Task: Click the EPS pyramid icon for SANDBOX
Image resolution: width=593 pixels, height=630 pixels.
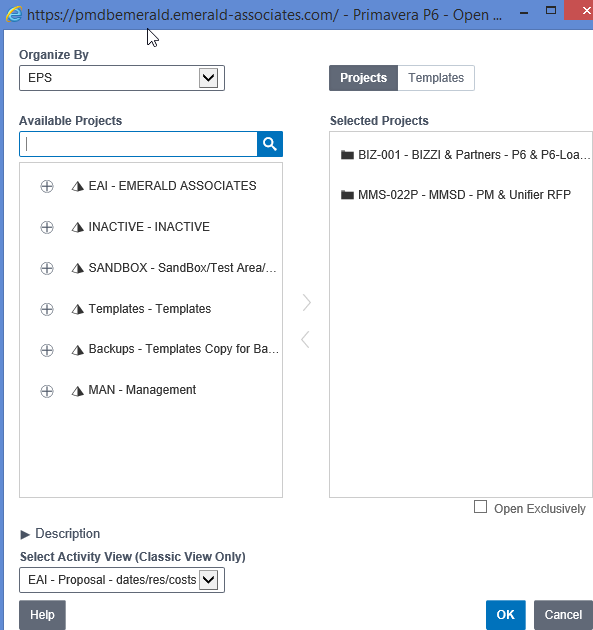Action: tap(78, 268)
